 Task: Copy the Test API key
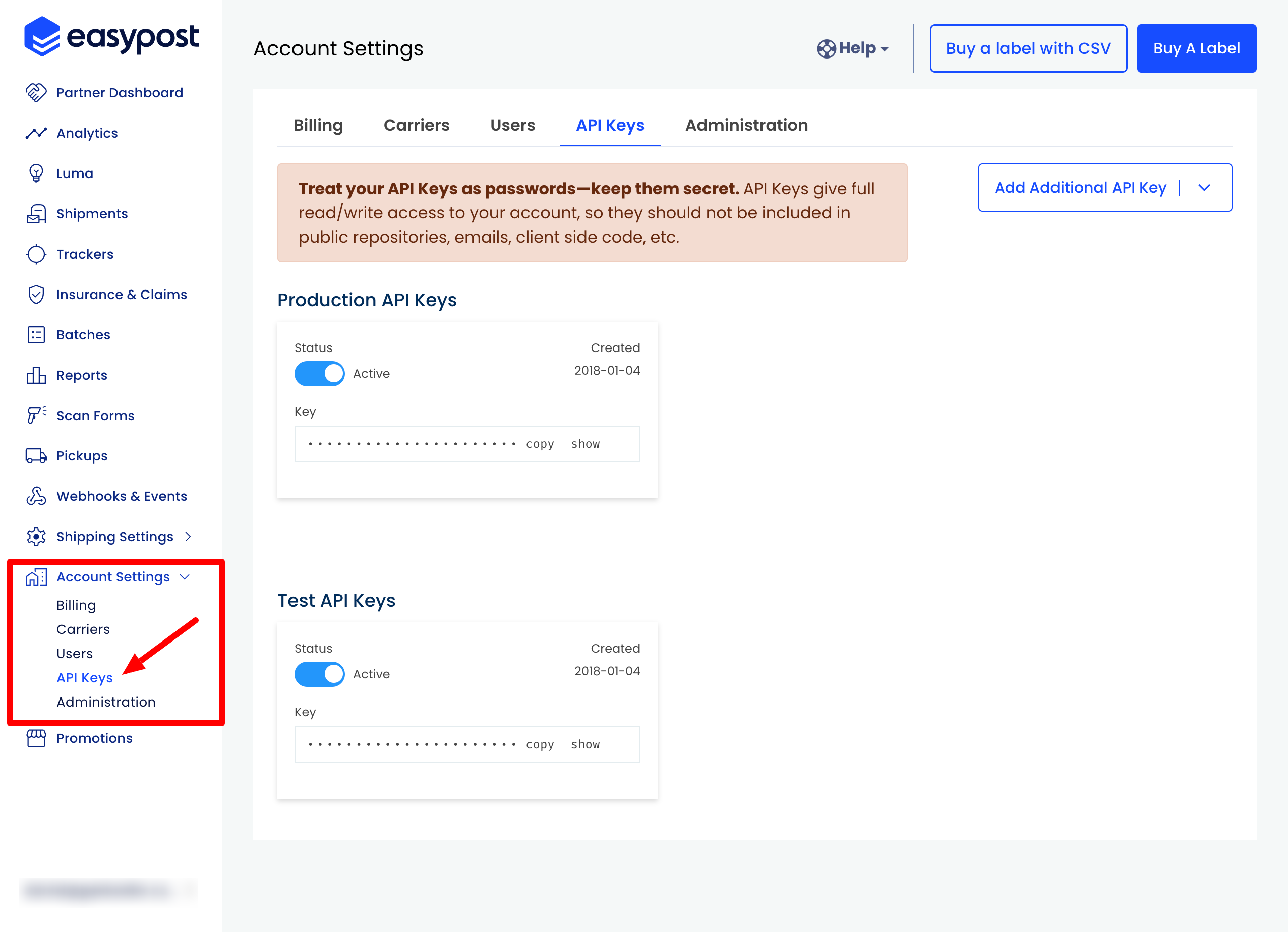[540, 744]
